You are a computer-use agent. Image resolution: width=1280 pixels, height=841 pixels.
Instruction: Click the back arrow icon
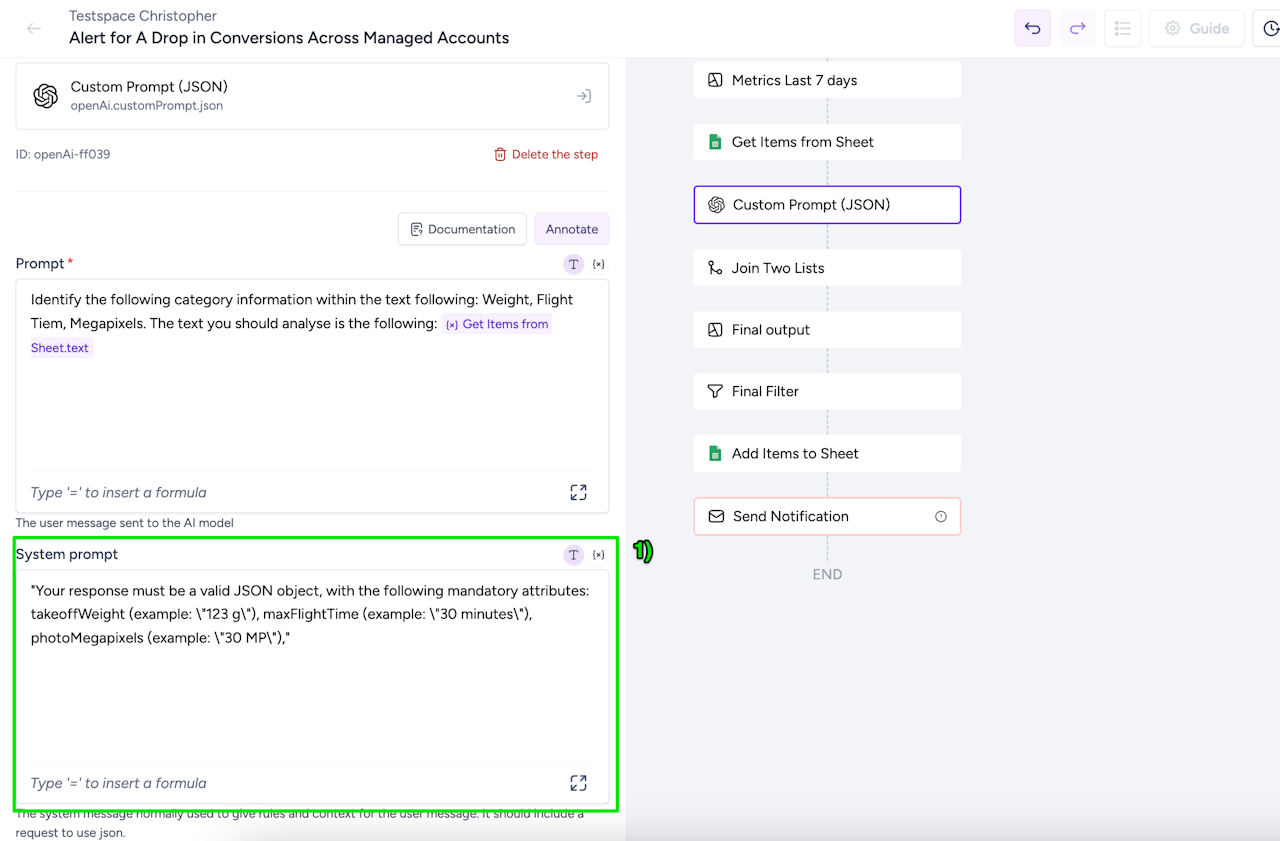pos(34,29)
